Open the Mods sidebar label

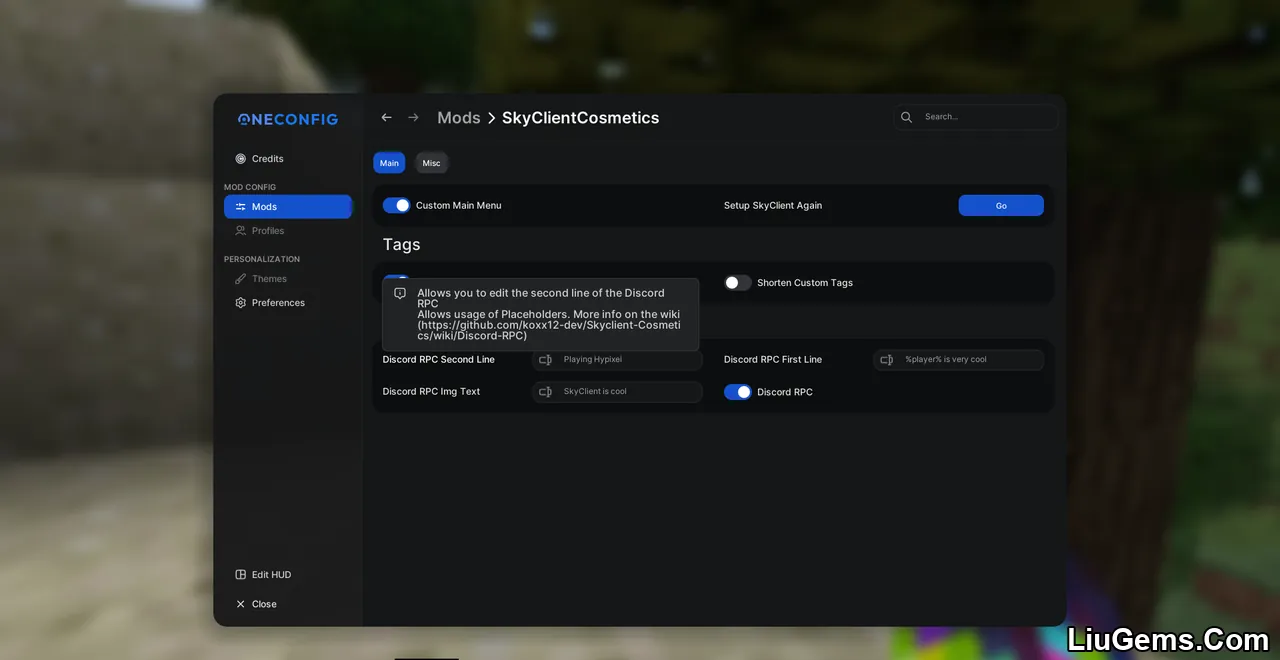tap(264, 207)
